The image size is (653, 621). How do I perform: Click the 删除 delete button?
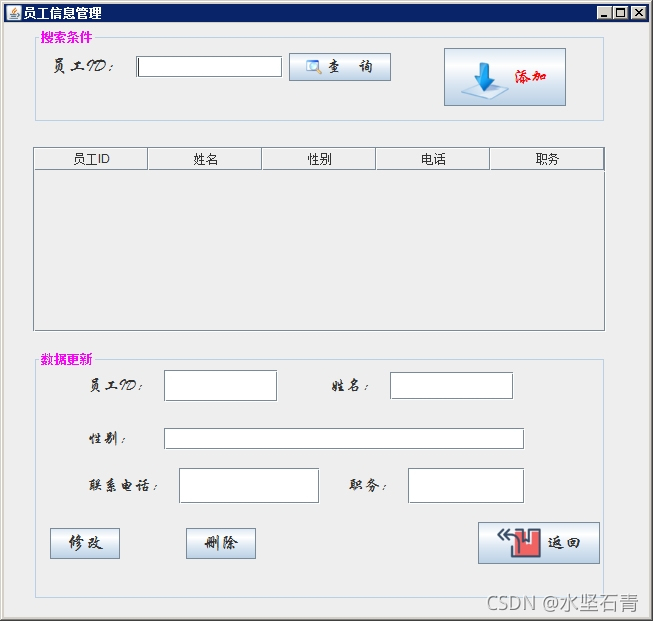click(221, 543)
